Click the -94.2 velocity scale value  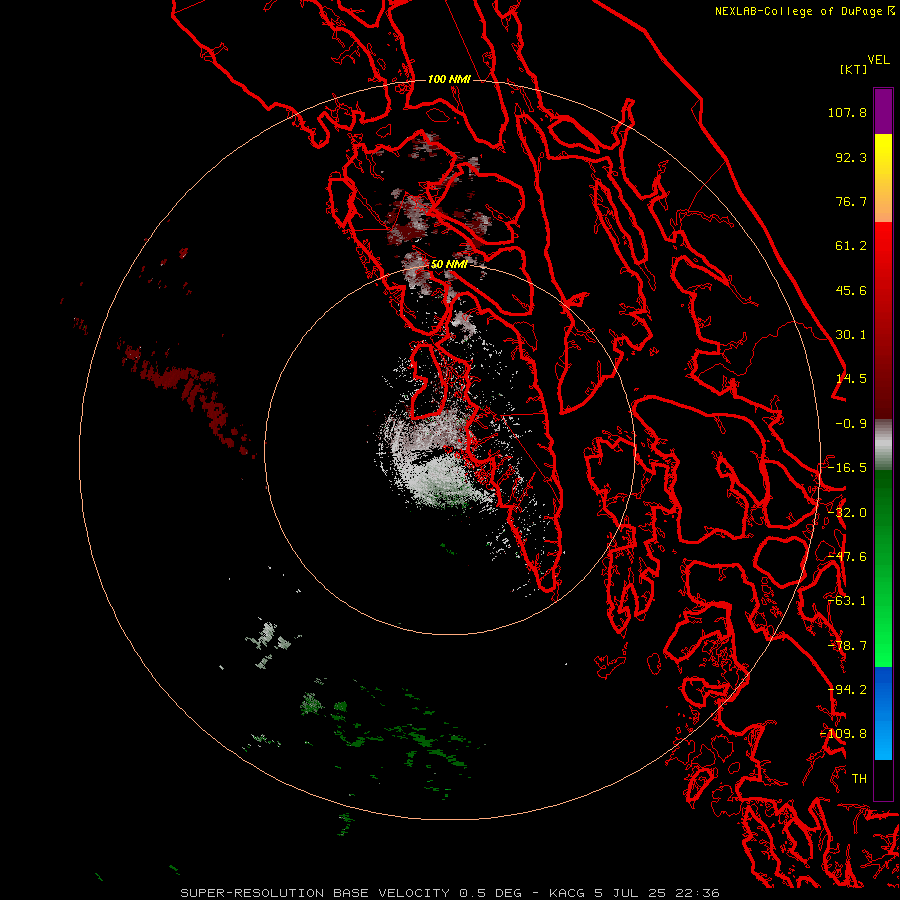pyautogui.click(x=847, y=690)
